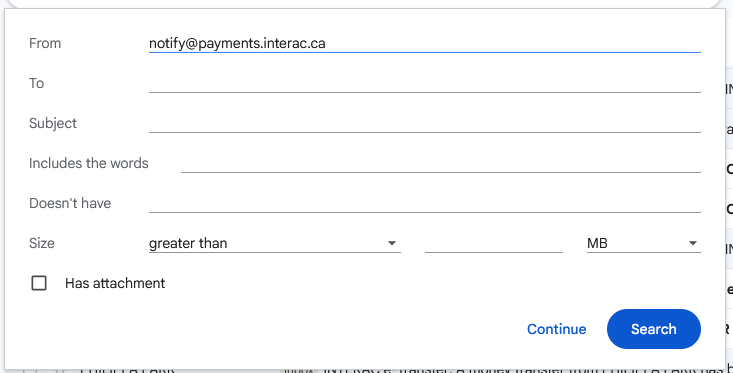Click the Subject label
This screenshot has width=733, height=373.
(53, 123)
